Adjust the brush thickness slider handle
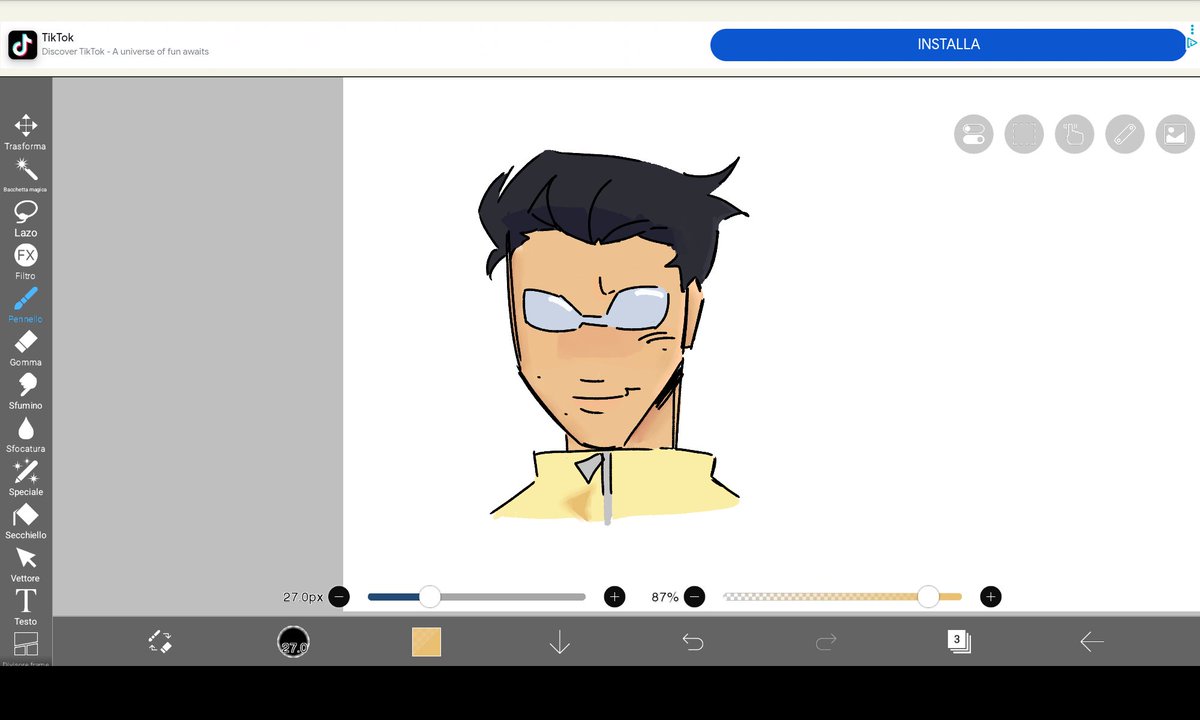The height and width of the screenshot is (720, 1200). click(x=430, y=597)
